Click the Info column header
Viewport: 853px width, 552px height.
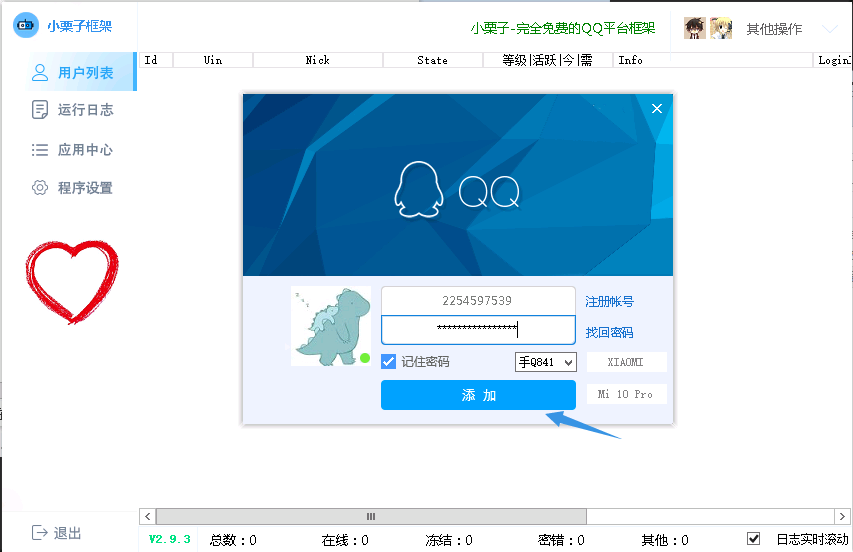[x=712, y=60]
